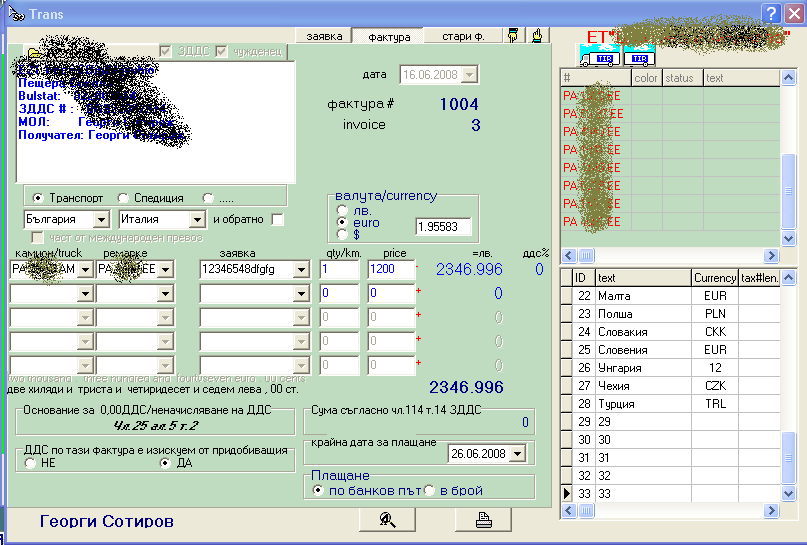Switch to the заявка tab
807x545 pixels.
point(324,36)
